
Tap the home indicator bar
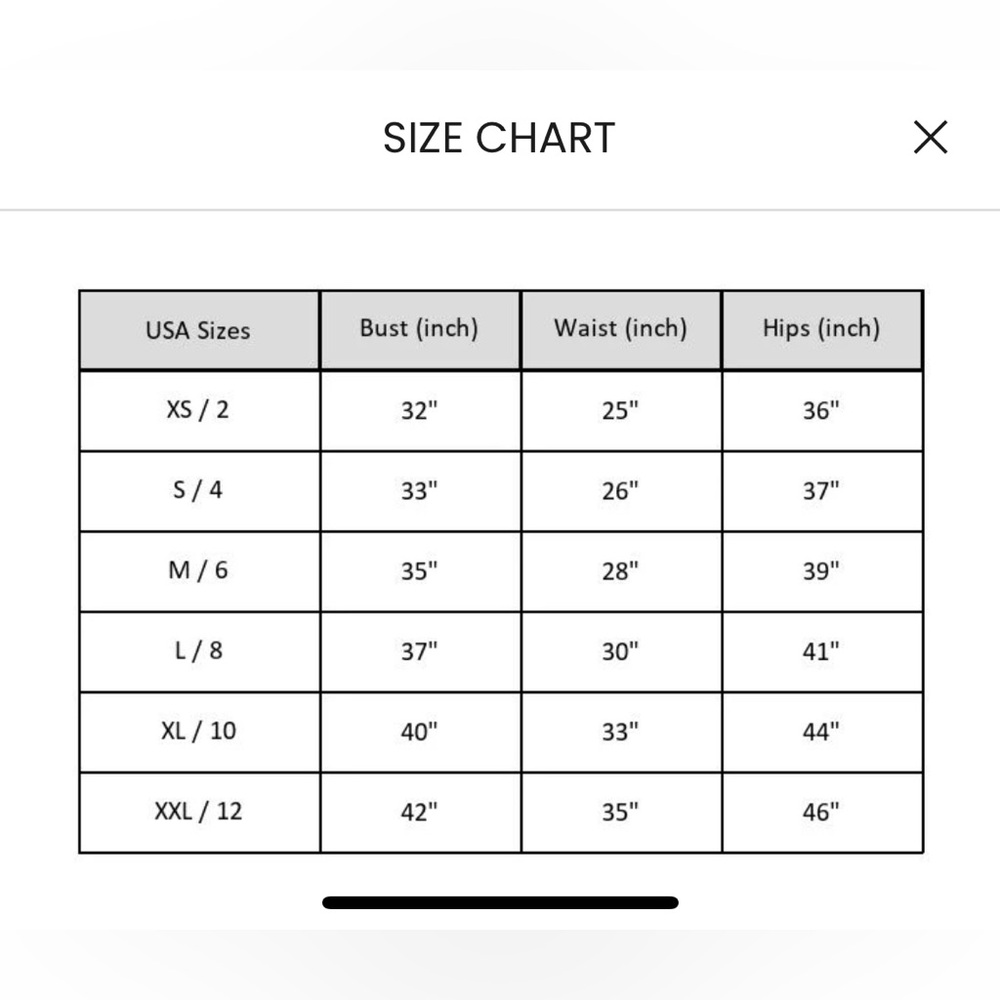(500, 902)
